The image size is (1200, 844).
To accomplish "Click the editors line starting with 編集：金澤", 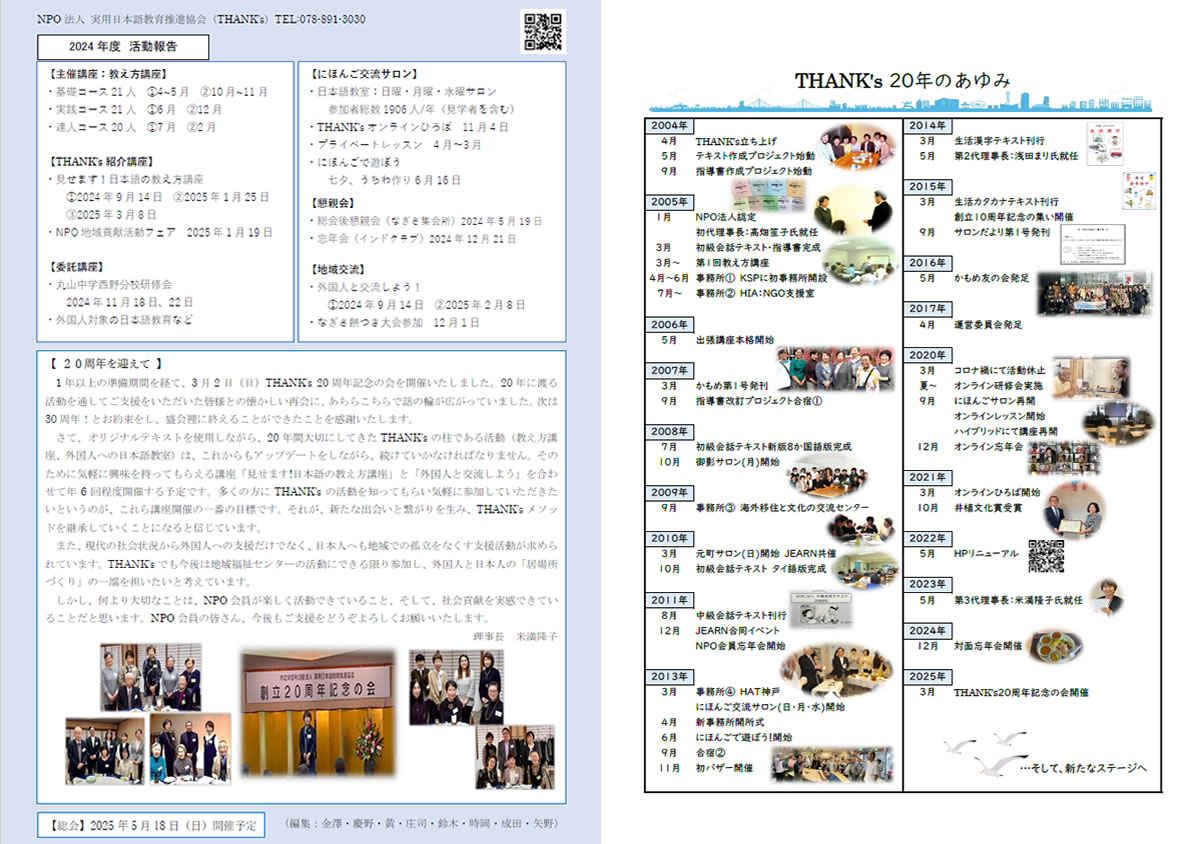I will click(x=422, y=824).
